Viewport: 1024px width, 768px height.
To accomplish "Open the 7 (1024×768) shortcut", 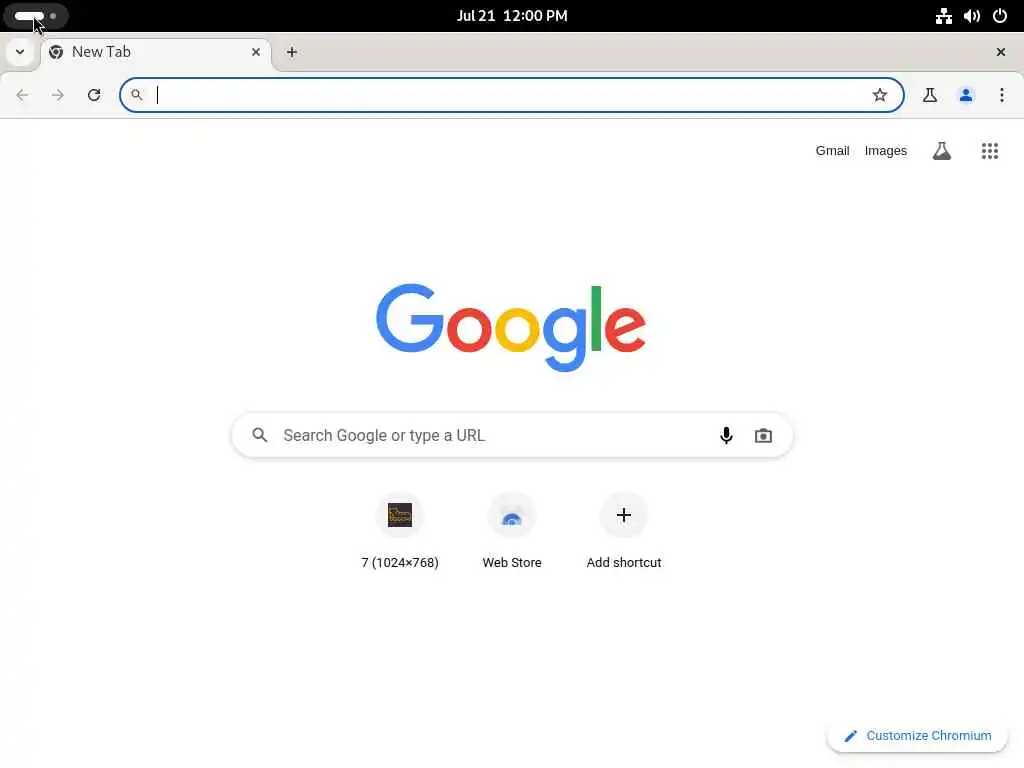I will point(400,532).
